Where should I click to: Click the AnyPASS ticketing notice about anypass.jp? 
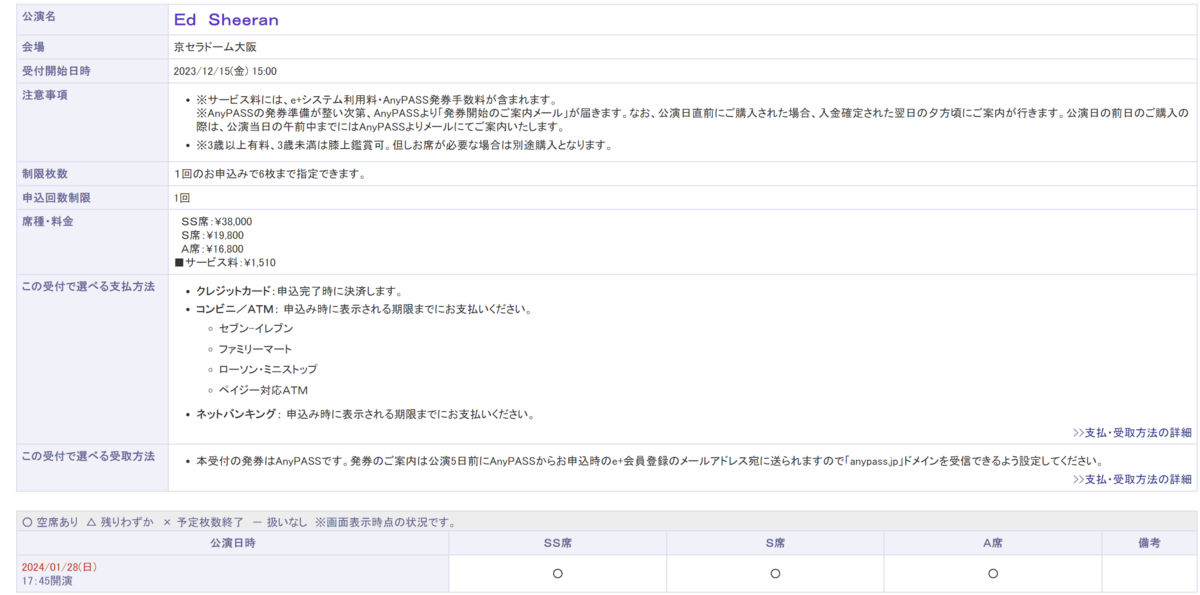[649, 462]
